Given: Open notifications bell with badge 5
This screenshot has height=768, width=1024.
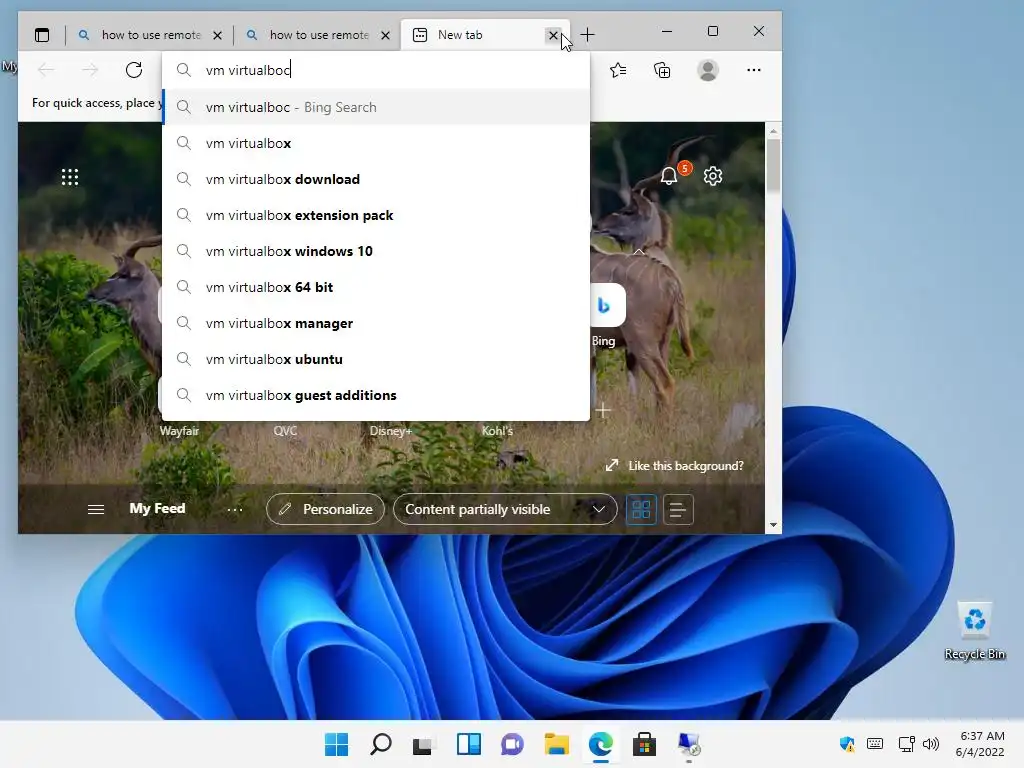Looking at the screenshot, I should pyautogui.click(x=669, y=175).
